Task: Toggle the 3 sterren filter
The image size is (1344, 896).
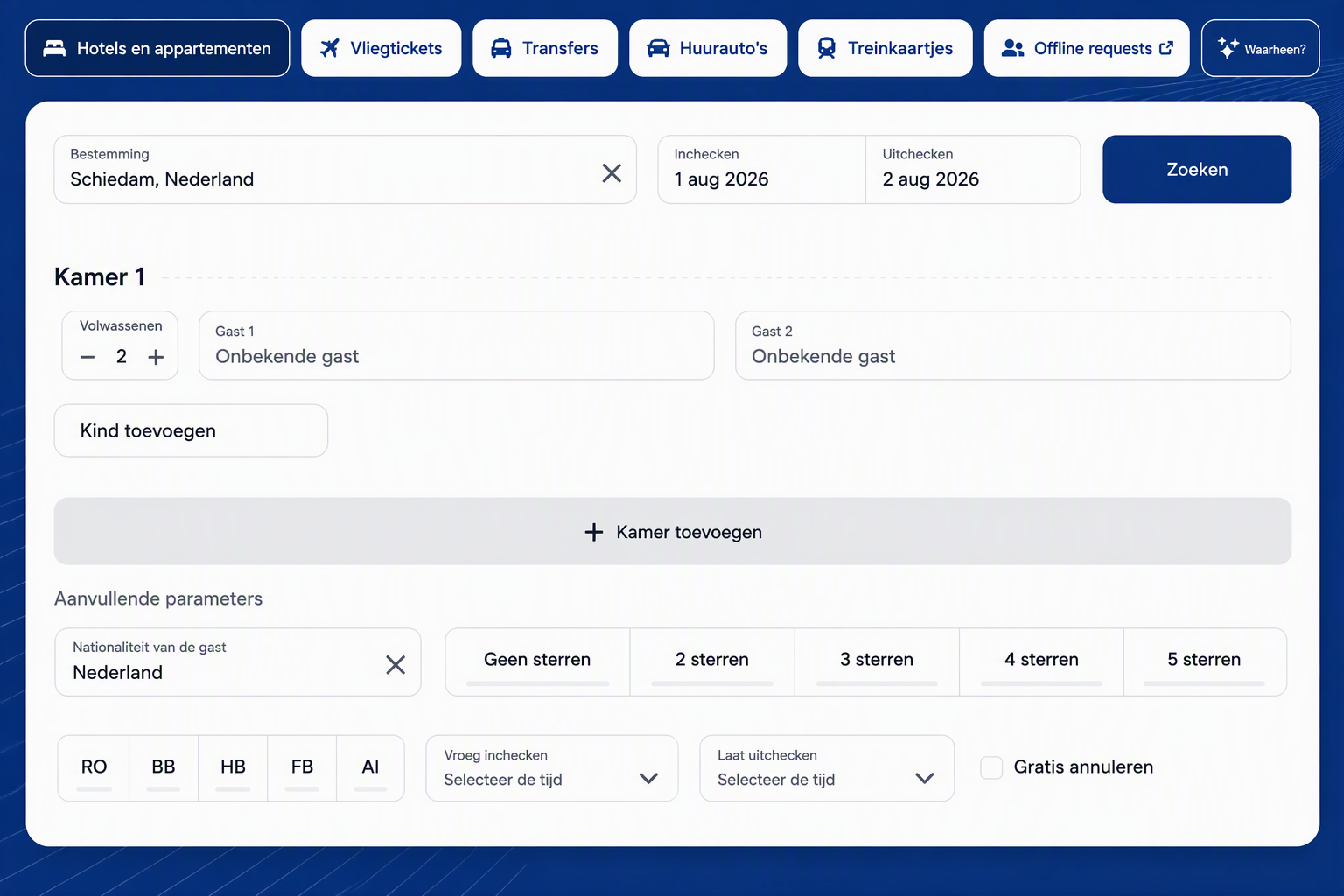Action: click(877, 661)
